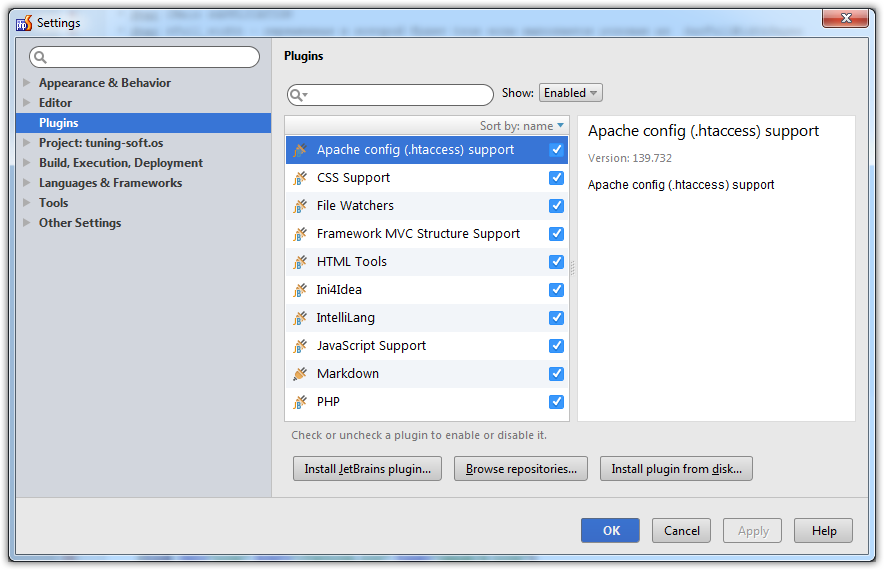Screen dimensions: 884x570
Task: Expand Build, Execution, Deployment arrow
Action: [26, 163]
